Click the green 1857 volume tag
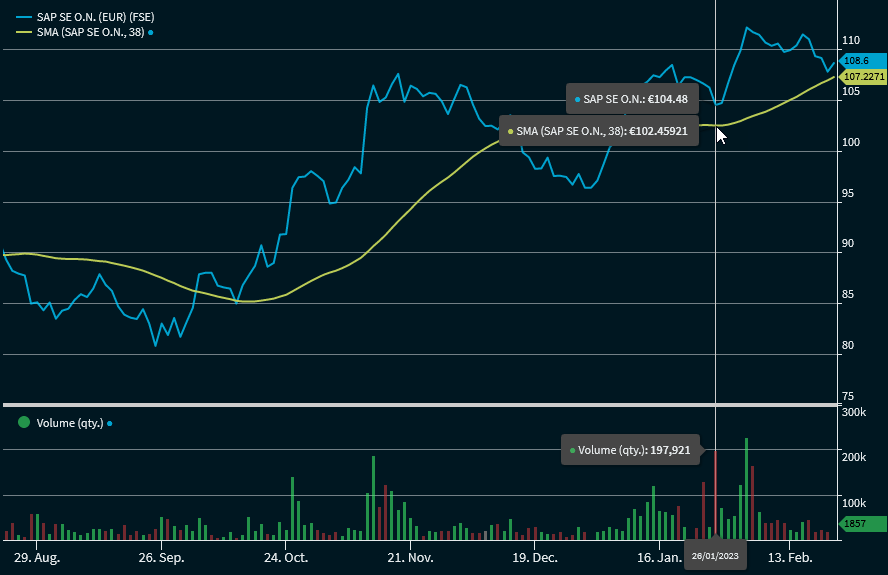This screenshot has width=888, height=575. point(858,523)
